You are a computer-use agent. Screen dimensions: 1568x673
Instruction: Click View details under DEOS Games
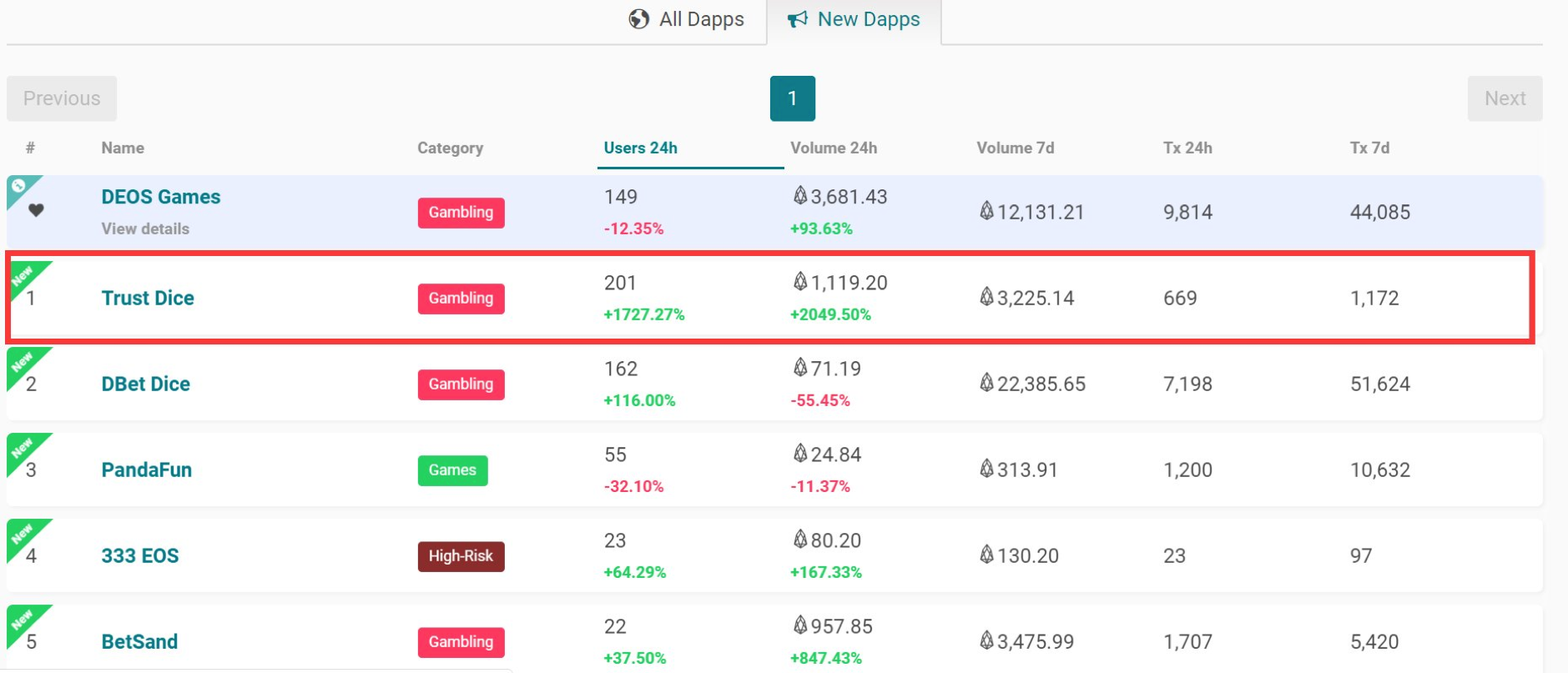pyautogui.click(x=145, y=229)
